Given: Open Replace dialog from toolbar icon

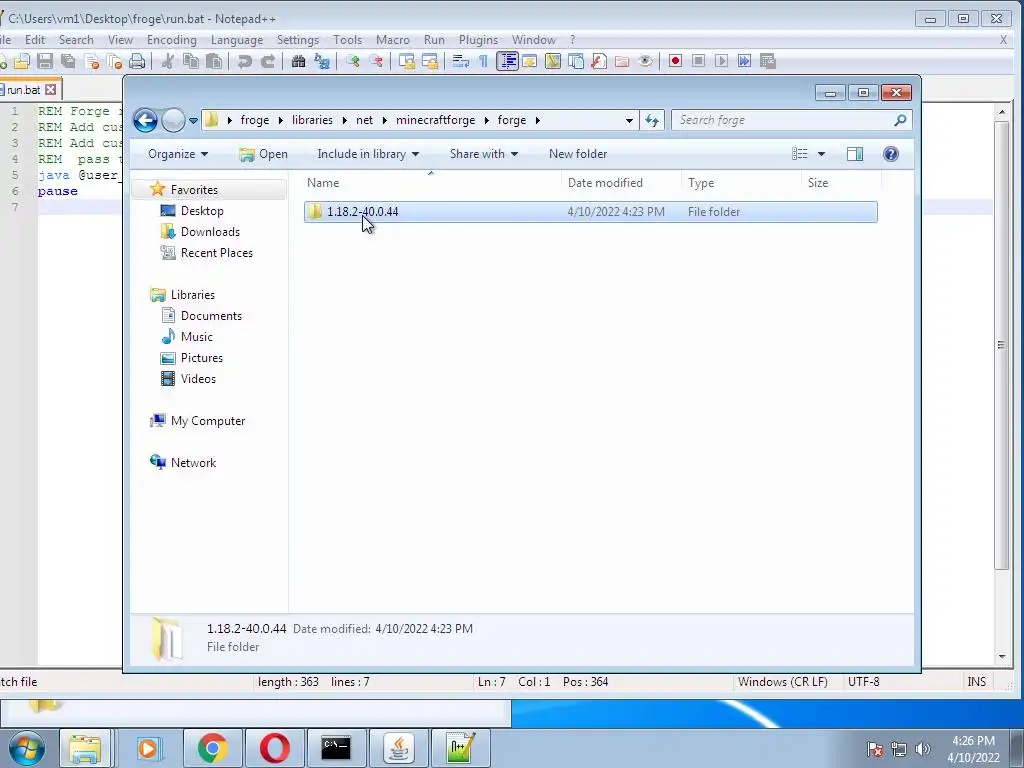Looking at the screenshot, I should click(321, 61).
